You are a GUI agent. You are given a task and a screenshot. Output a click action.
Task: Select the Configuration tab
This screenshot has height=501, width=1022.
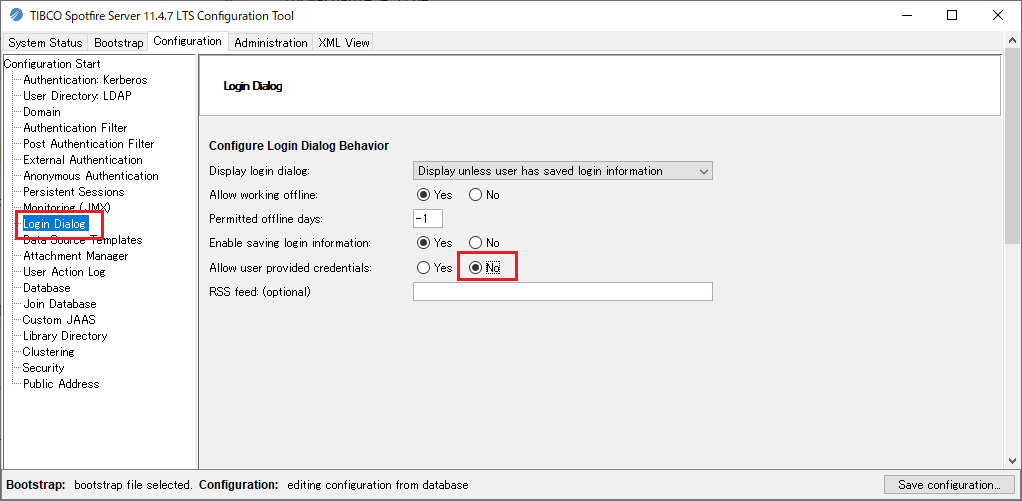[188, 41]
